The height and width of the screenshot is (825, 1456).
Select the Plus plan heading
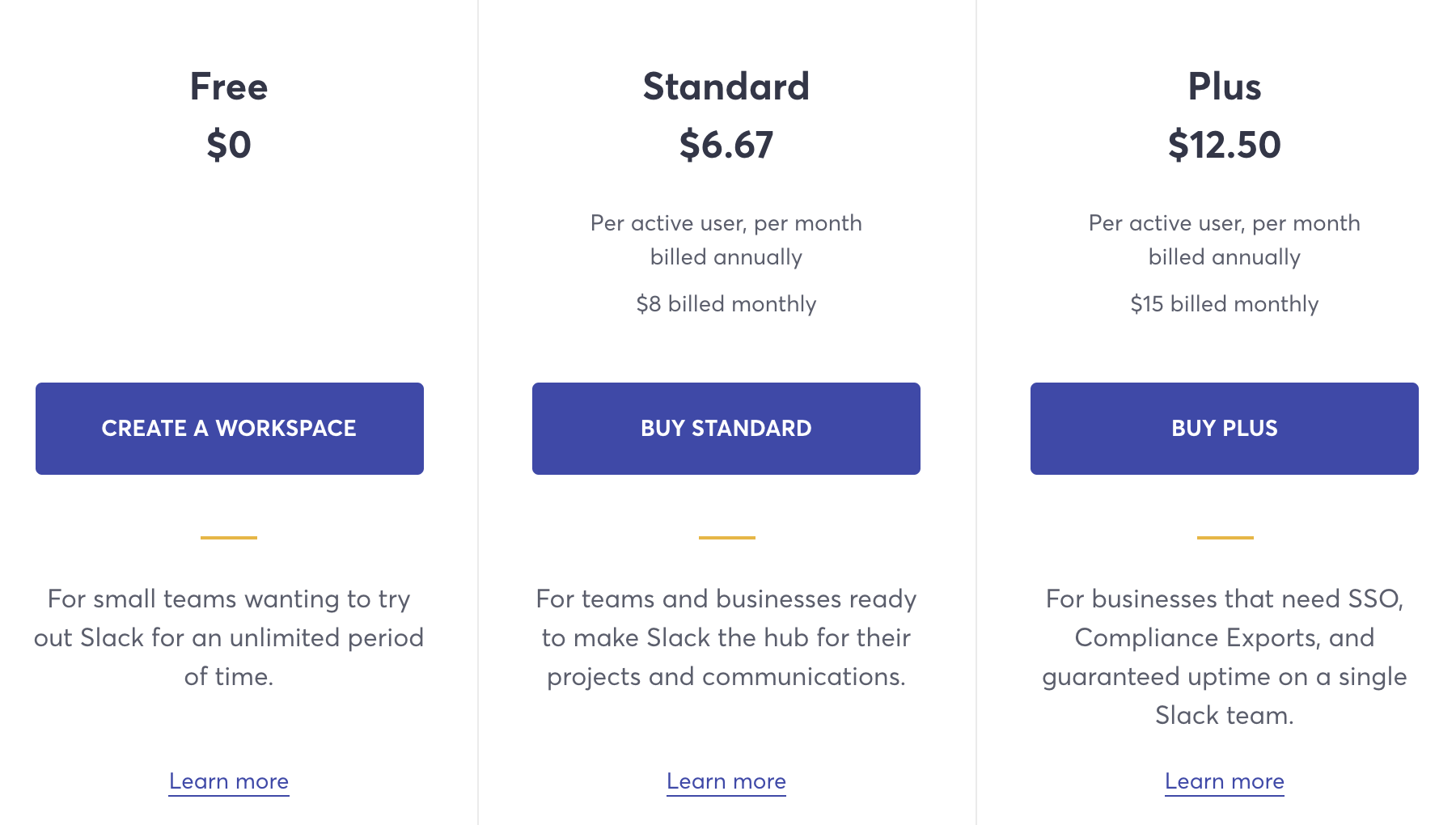(1225, 87)
